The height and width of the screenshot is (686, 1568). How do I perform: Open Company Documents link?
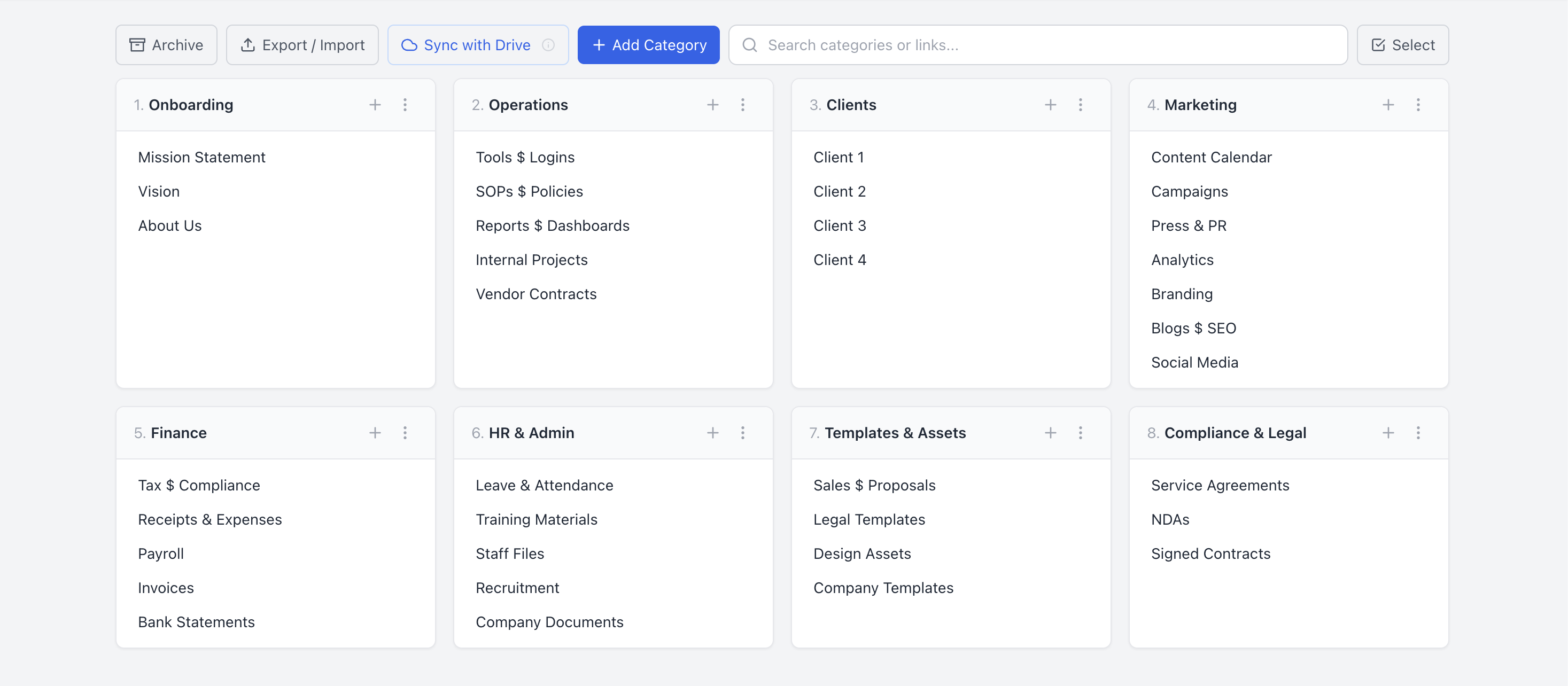click(549, 622)
